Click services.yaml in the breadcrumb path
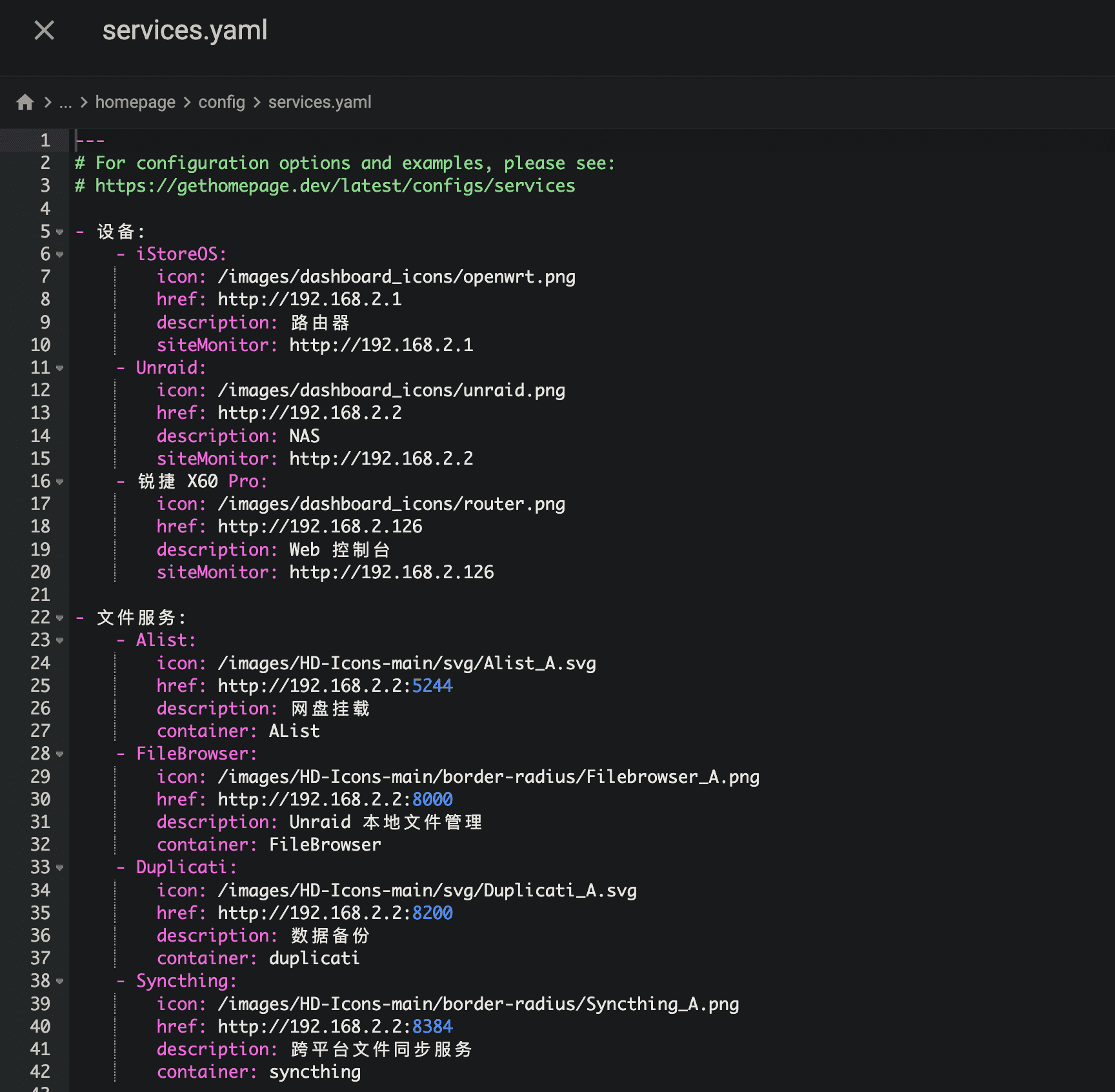The image size is (1115, 1092). tap(319, 103)
